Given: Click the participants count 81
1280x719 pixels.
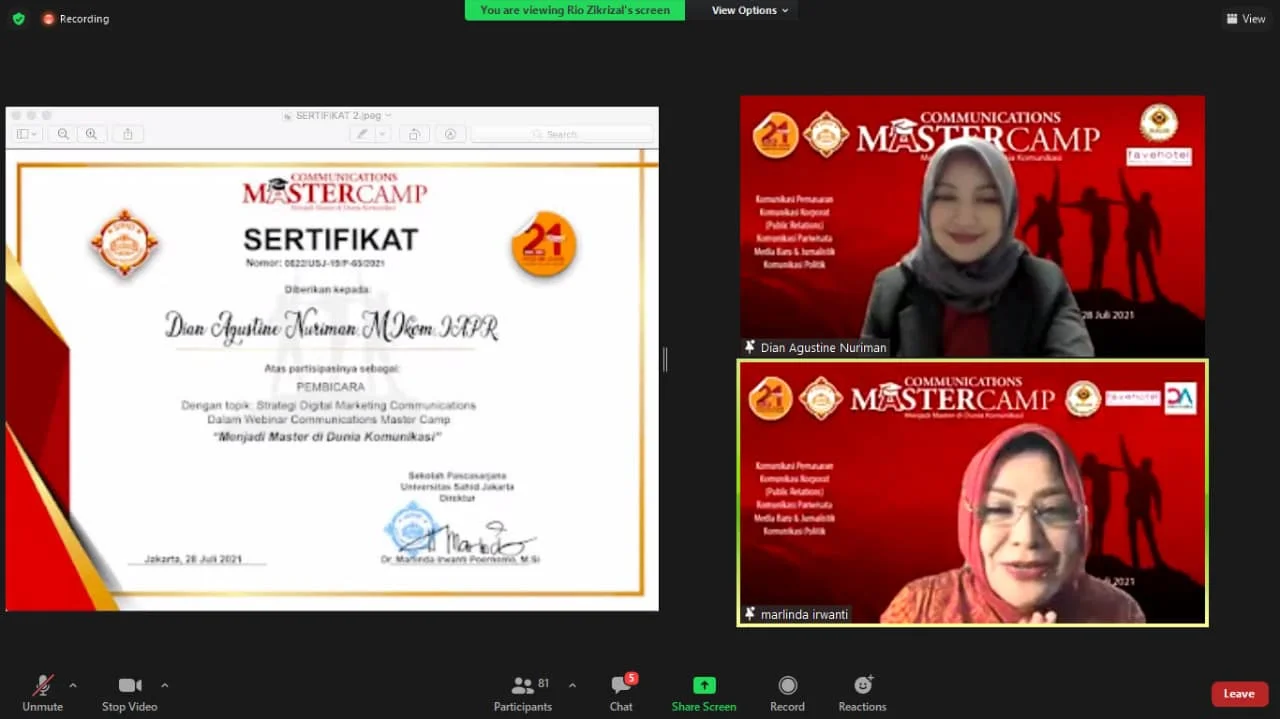Looking at the screenshot, I should click(543, 684).
